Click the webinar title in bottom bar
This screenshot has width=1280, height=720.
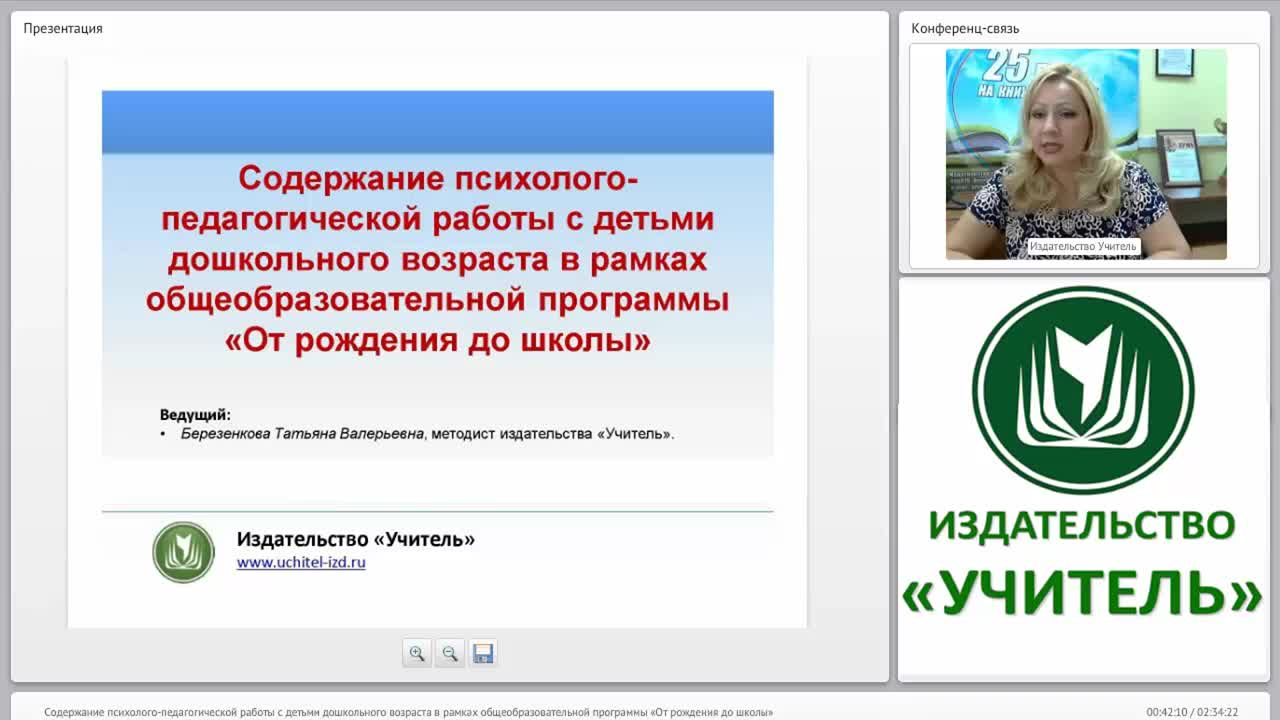[409, 712]
